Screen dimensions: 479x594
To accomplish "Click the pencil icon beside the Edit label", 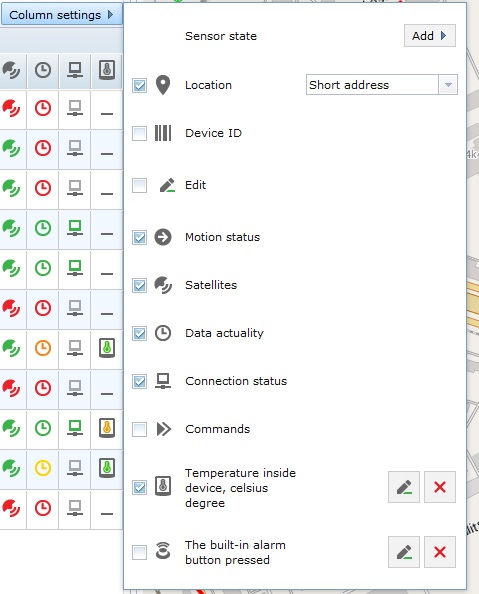I will (167, 185).
